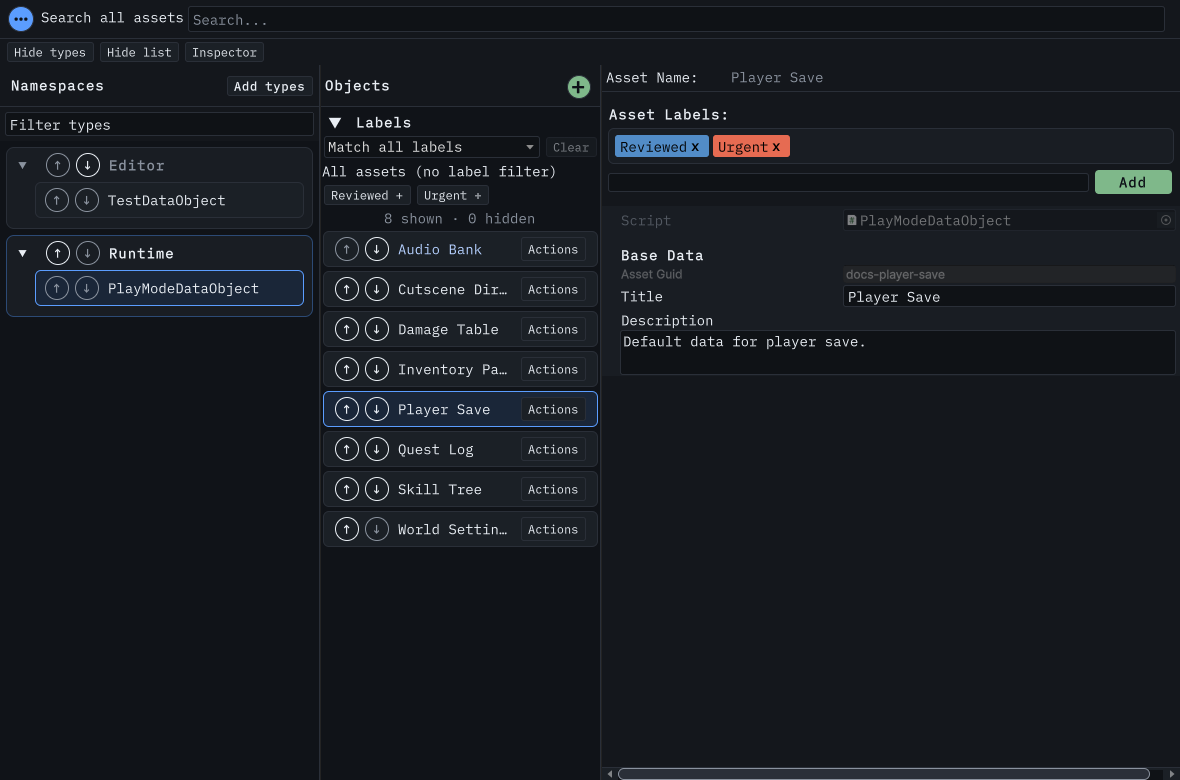
Task: Open the blue ellipsis menu icon
Action: (x=20, y=19)
